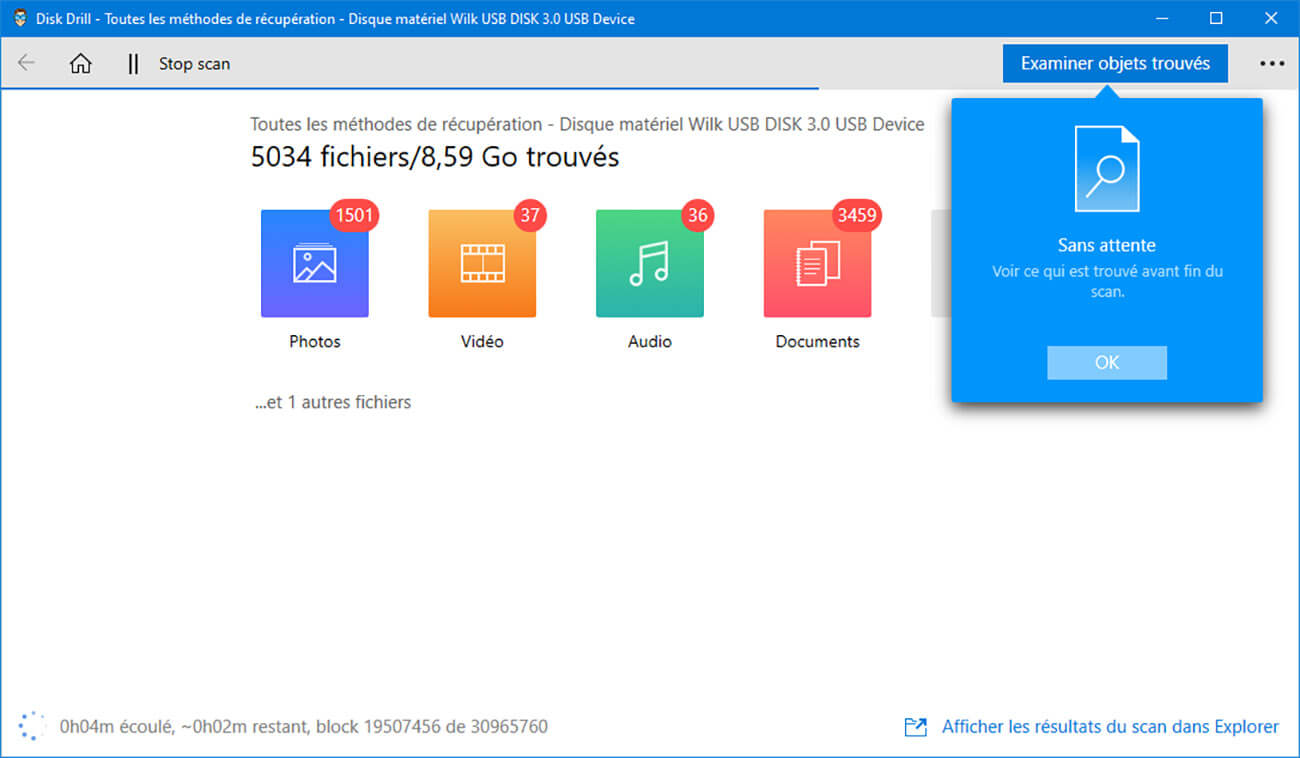Open the Audio category tile
Screen dimensions: 1300x758
point(649,263)
